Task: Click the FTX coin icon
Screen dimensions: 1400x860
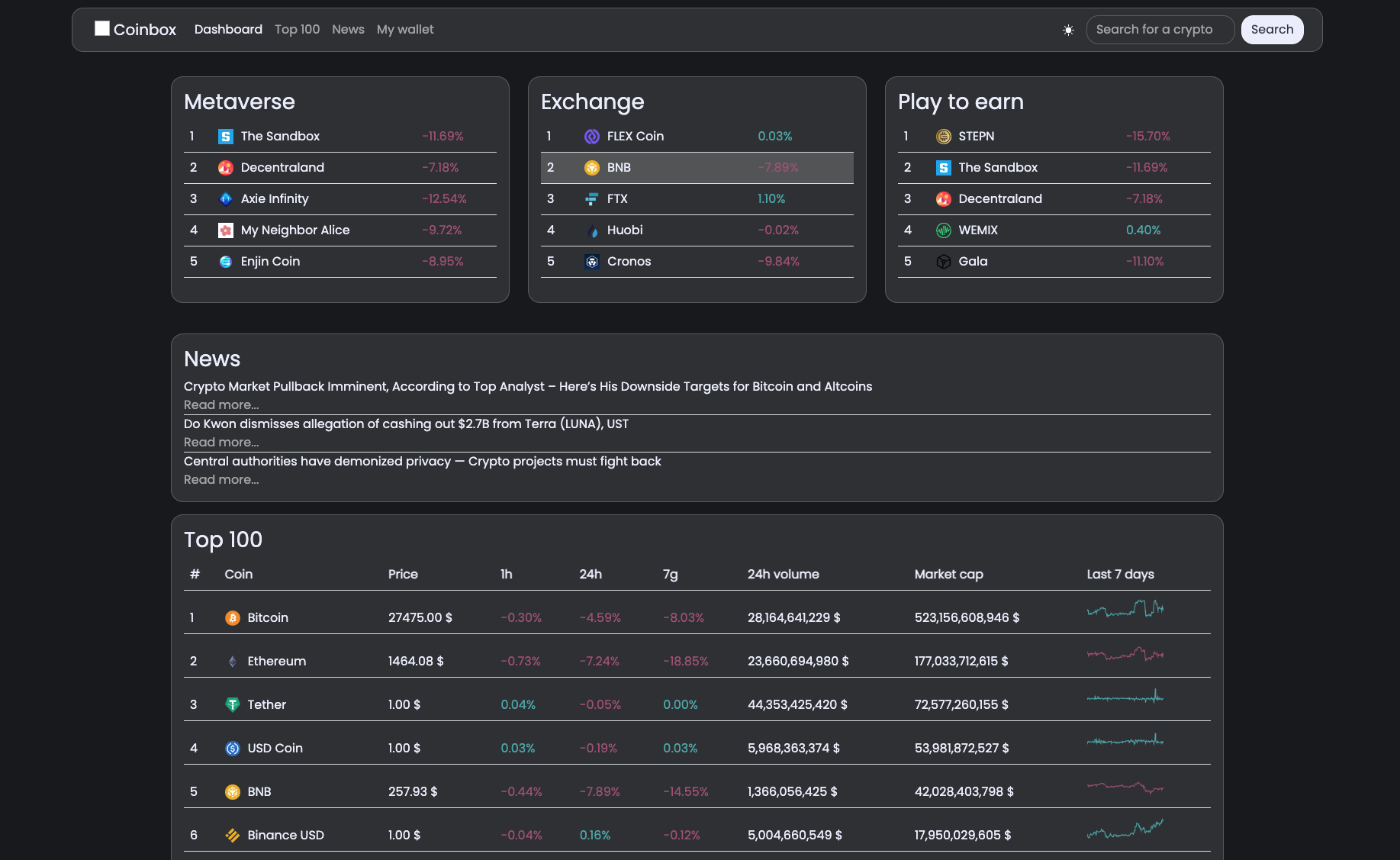Action: (592, 199)
